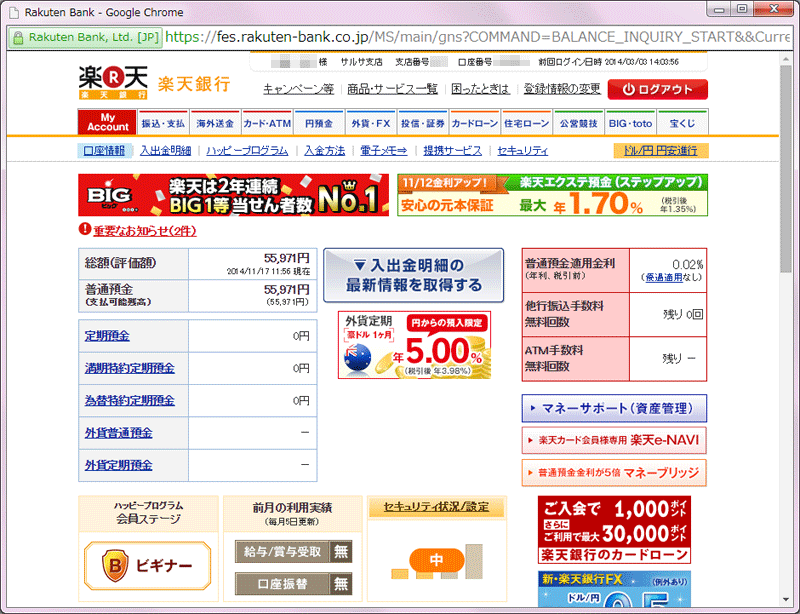Click the 残り 0回 transfer fee count
The width and height of the screenshot is (800, 614).
683,314
